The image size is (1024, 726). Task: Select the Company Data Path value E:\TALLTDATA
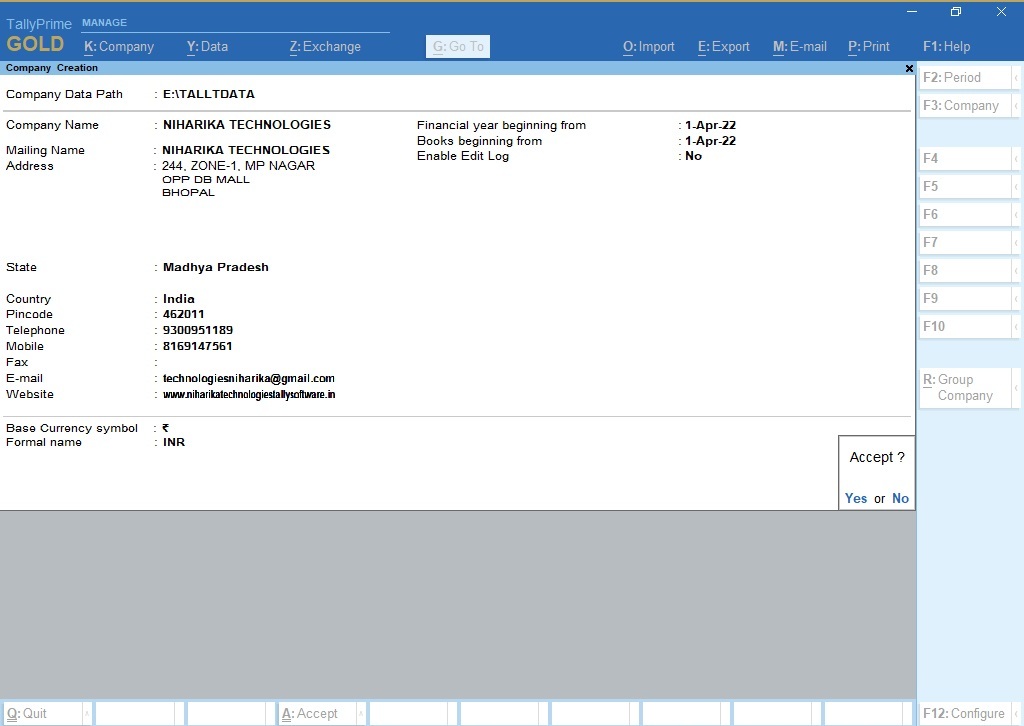209,94
